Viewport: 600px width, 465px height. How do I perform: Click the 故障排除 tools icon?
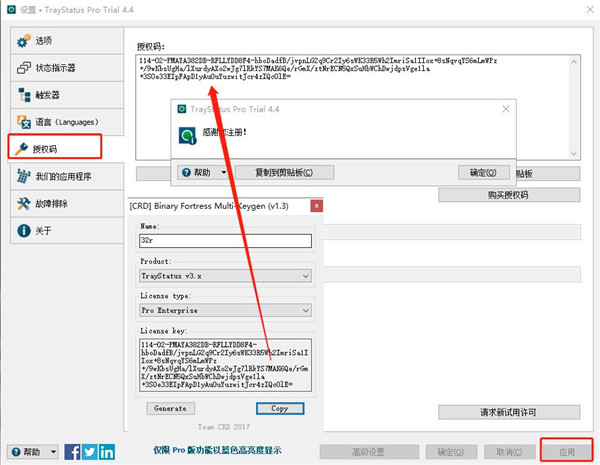point(23,203)
